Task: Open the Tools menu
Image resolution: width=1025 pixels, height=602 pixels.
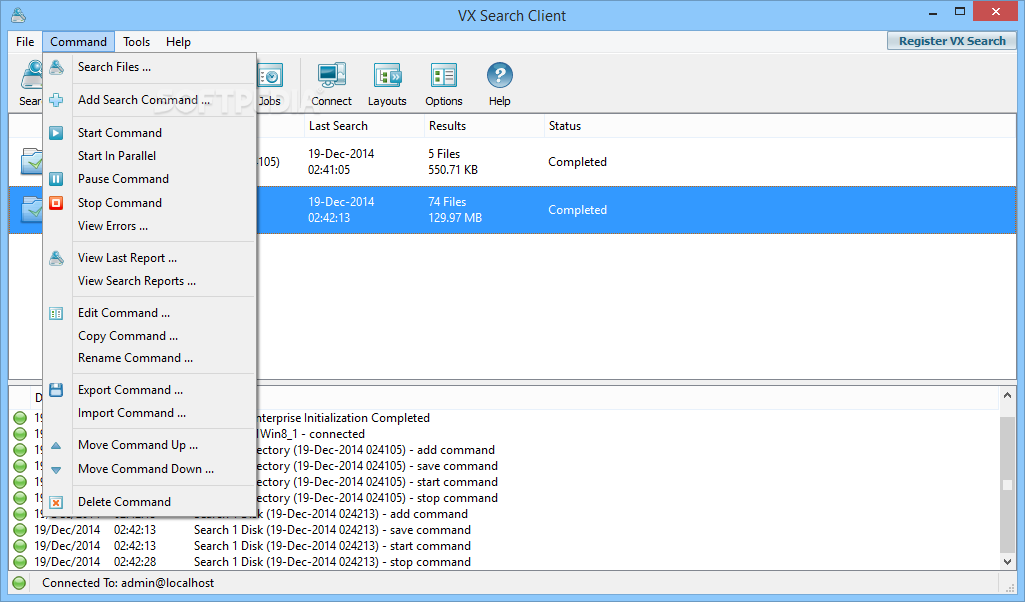Action: (137, 42)
